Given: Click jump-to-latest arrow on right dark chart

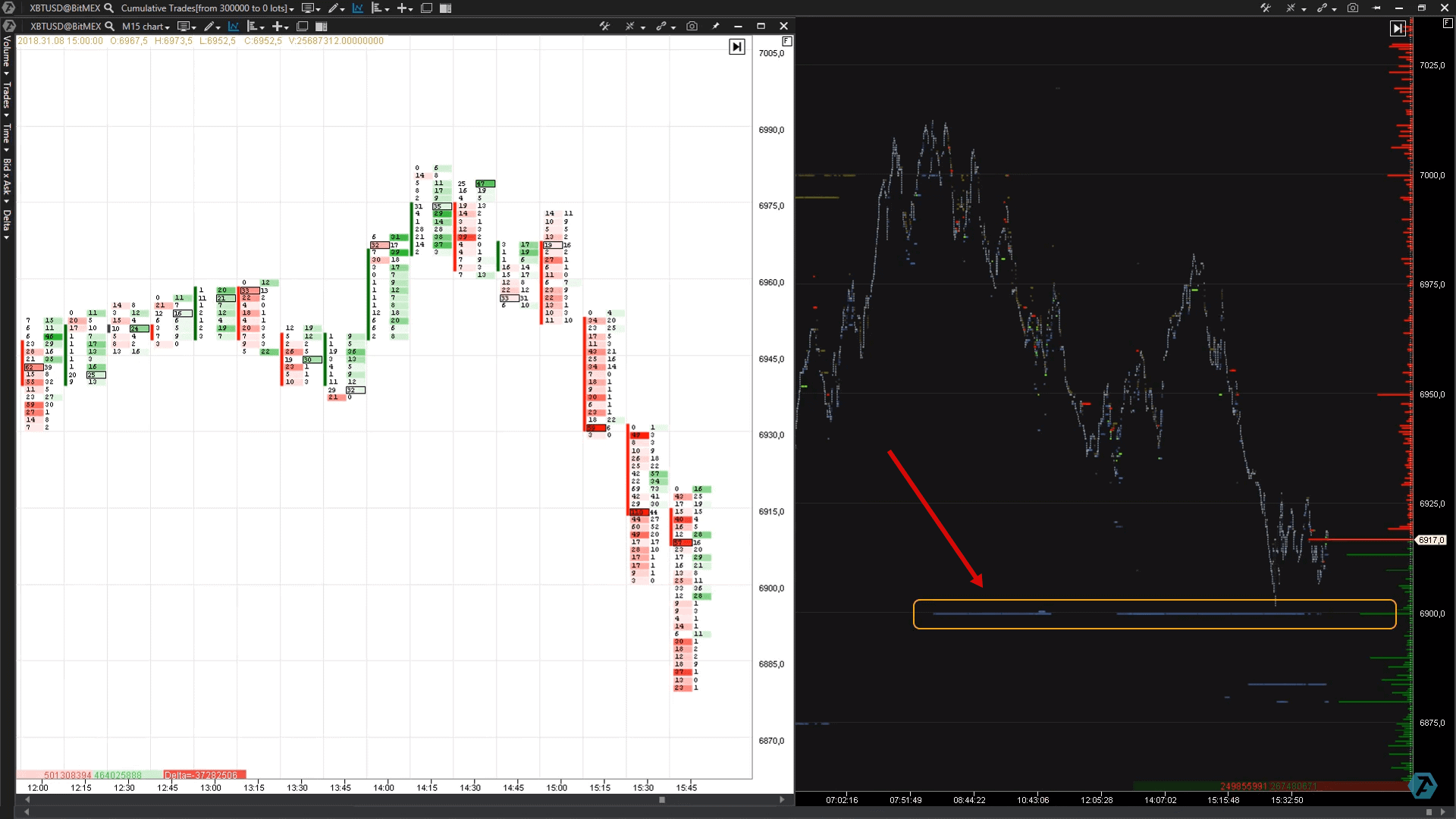Looking at the screenshot, I should click(1397, 29).
